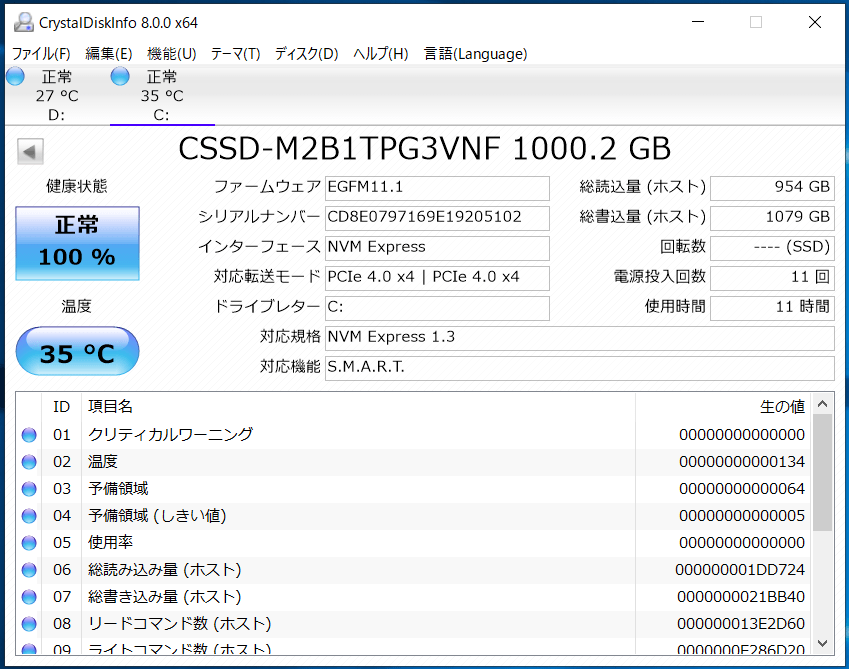Click the 健康状態 label

coord(77,187)
